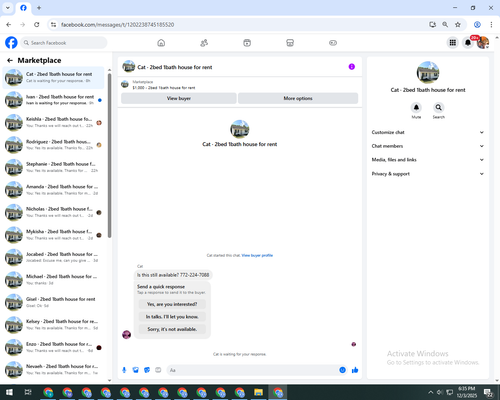500x400 pixels.
Task: Click the clock showing 6:35 PM
Action: [x=467, y=392]
